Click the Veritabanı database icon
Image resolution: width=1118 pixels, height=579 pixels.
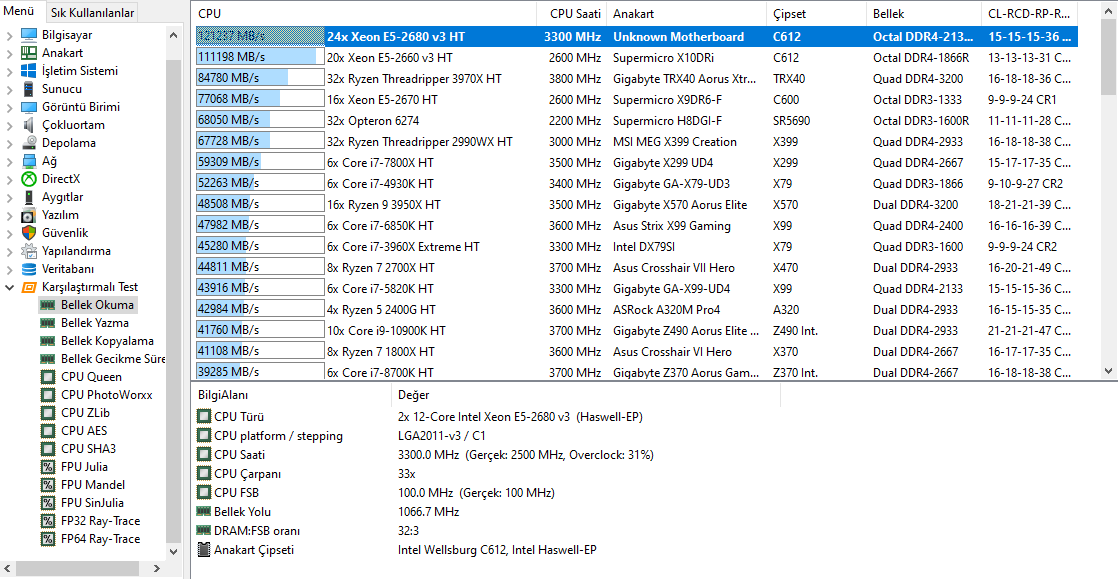(x=29, y=269)
